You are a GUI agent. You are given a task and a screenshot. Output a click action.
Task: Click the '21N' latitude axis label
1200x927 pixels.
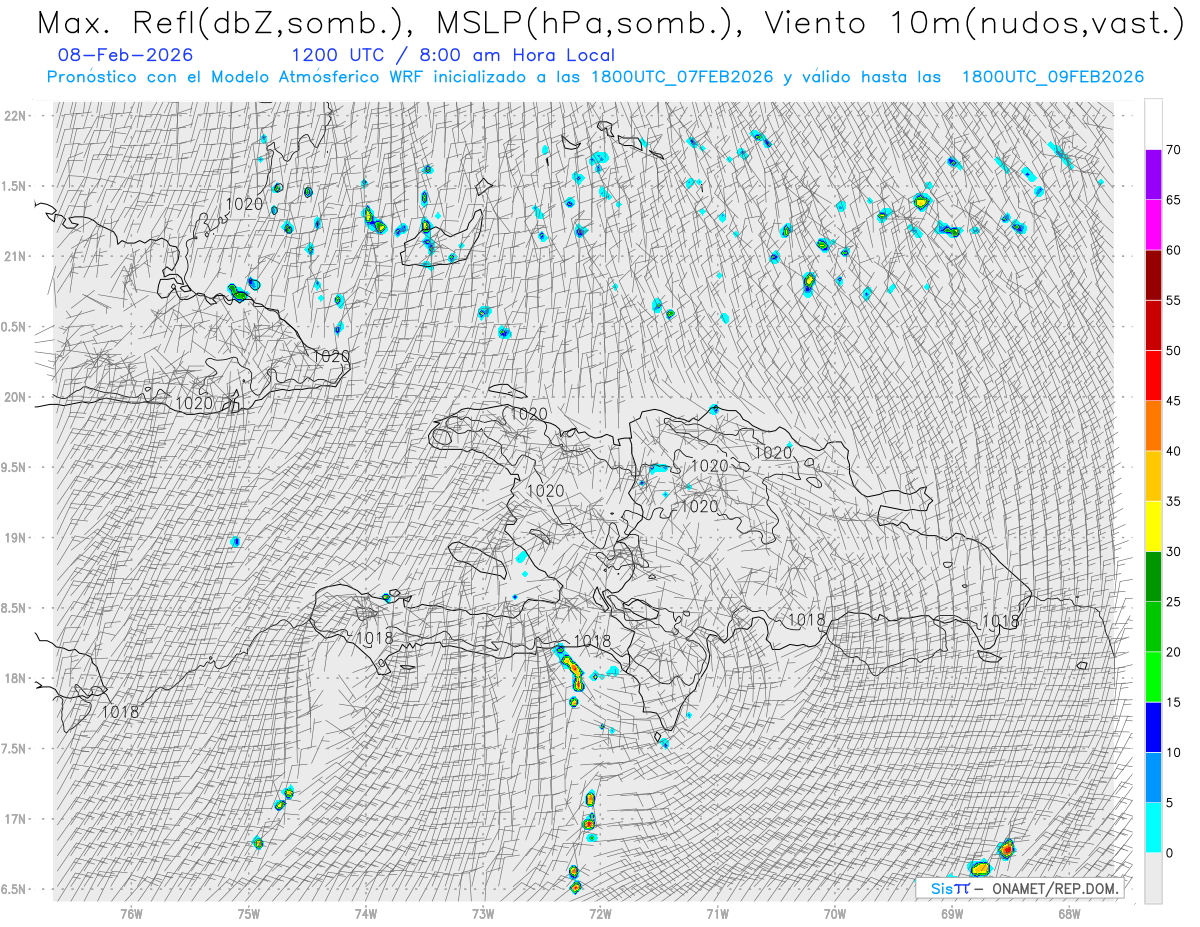click(x=17, y=256)
